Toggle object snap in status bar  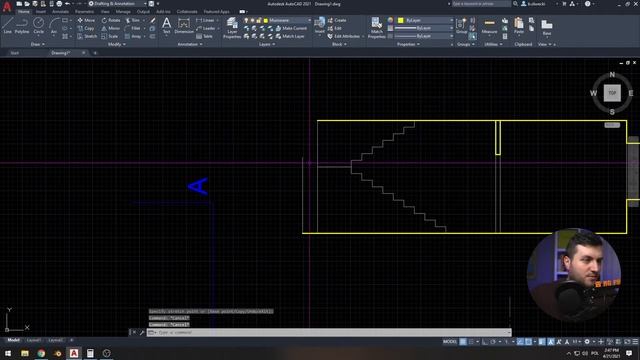coord(528,342)
